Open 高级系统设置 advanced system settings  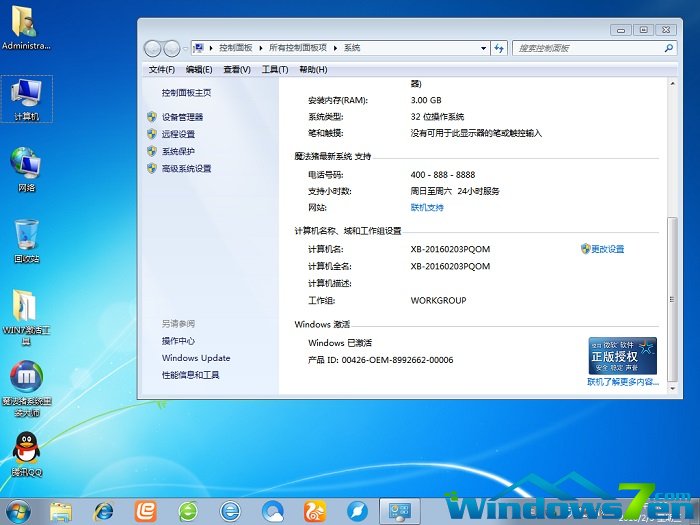(186, 169)
